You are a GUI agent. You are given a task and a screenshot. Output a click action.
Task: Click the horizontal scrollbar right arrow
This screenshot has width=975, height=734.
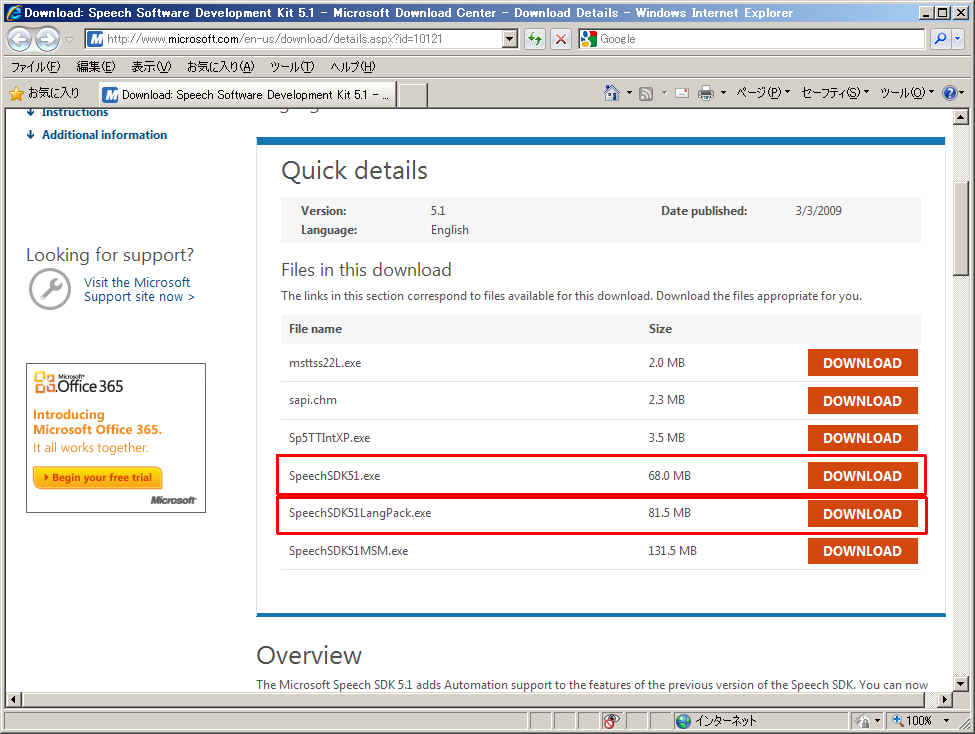[945, 699]
